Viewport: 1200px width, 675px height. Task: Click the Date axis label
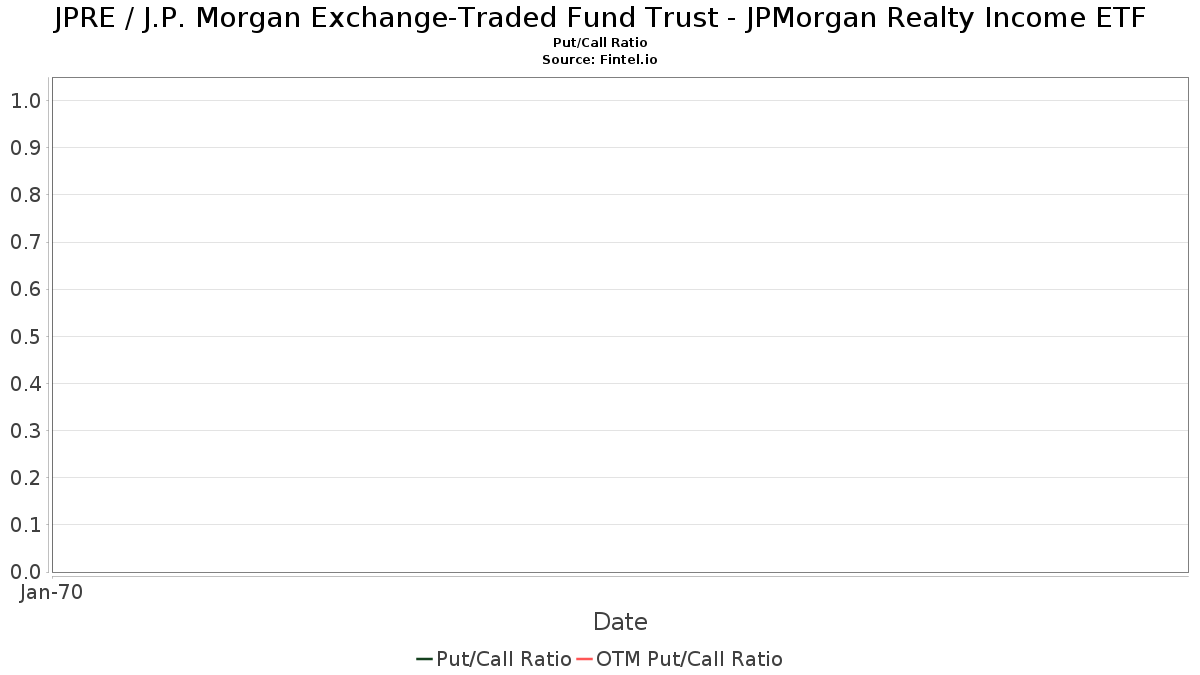pyautogui.click(x=620, y=622)
